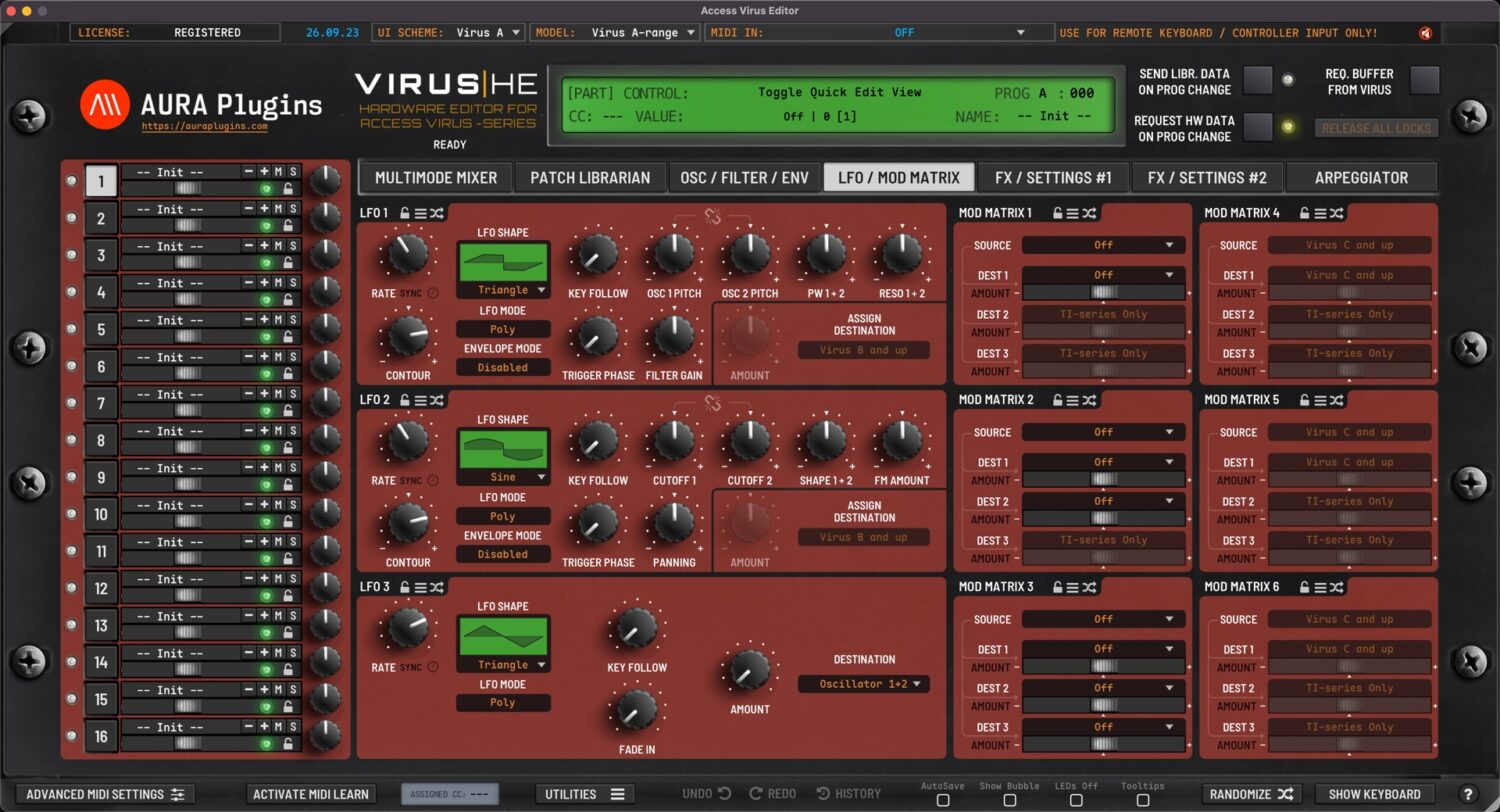Viewport: 1500px width, 812px height.
Task: Click Mod Matrix 3 Dest 2 amount slider
Action: tap(1103, 706)
